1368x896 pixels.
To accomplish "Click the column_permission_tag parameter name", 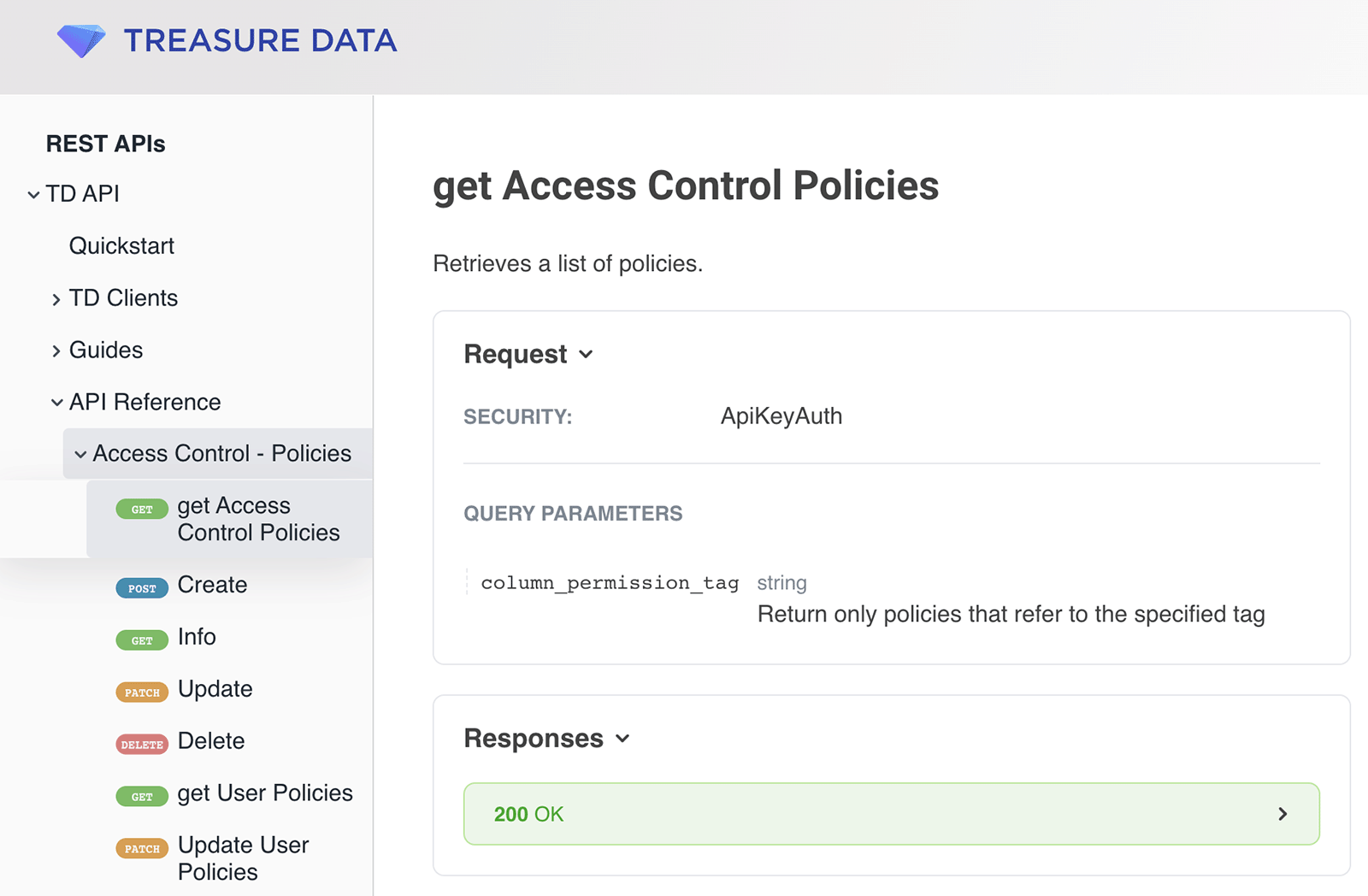I will (x=610, y=583).
